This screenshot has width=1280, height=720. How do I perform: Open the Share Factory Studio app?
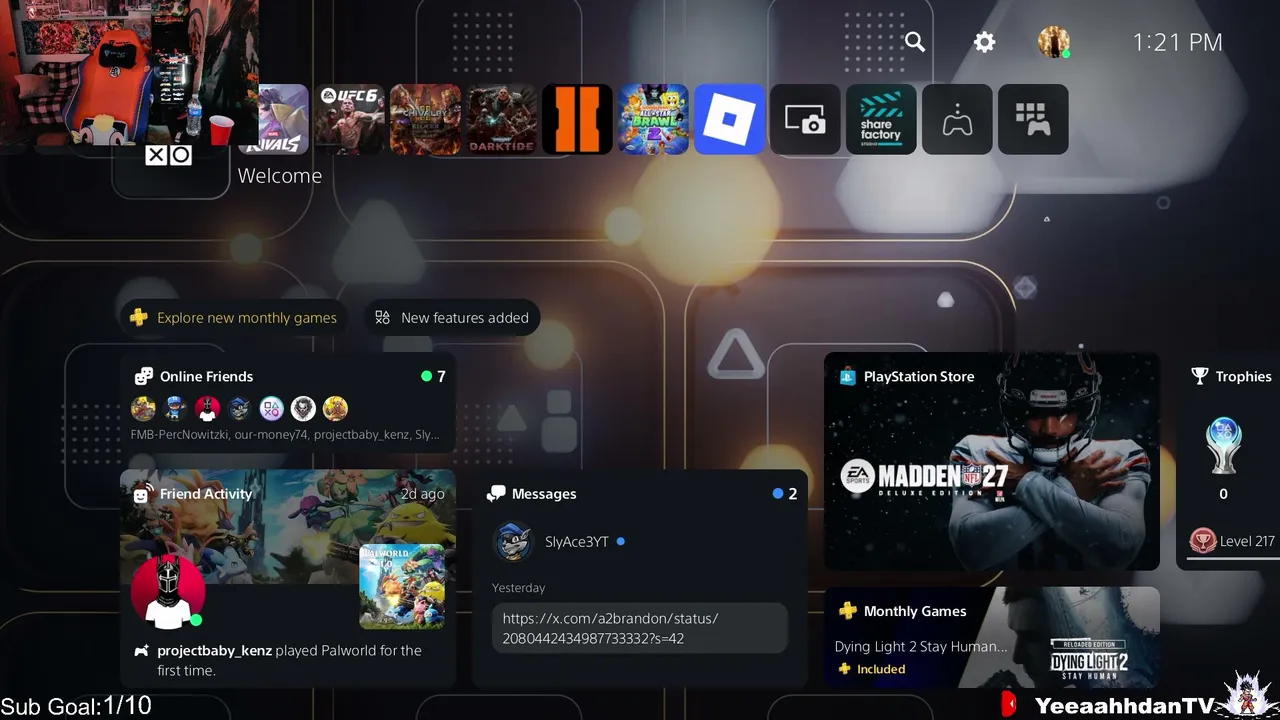click(x=881, y=119)
